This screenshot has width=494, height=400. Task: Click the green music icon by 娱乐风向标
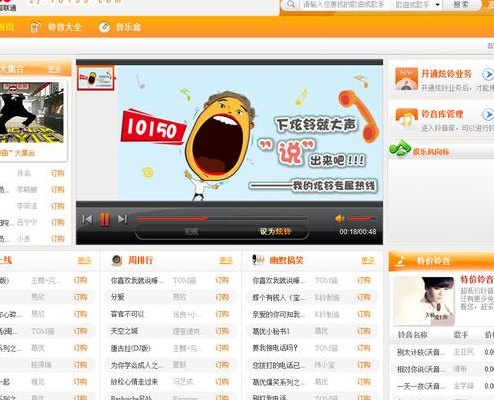point(400,148)
